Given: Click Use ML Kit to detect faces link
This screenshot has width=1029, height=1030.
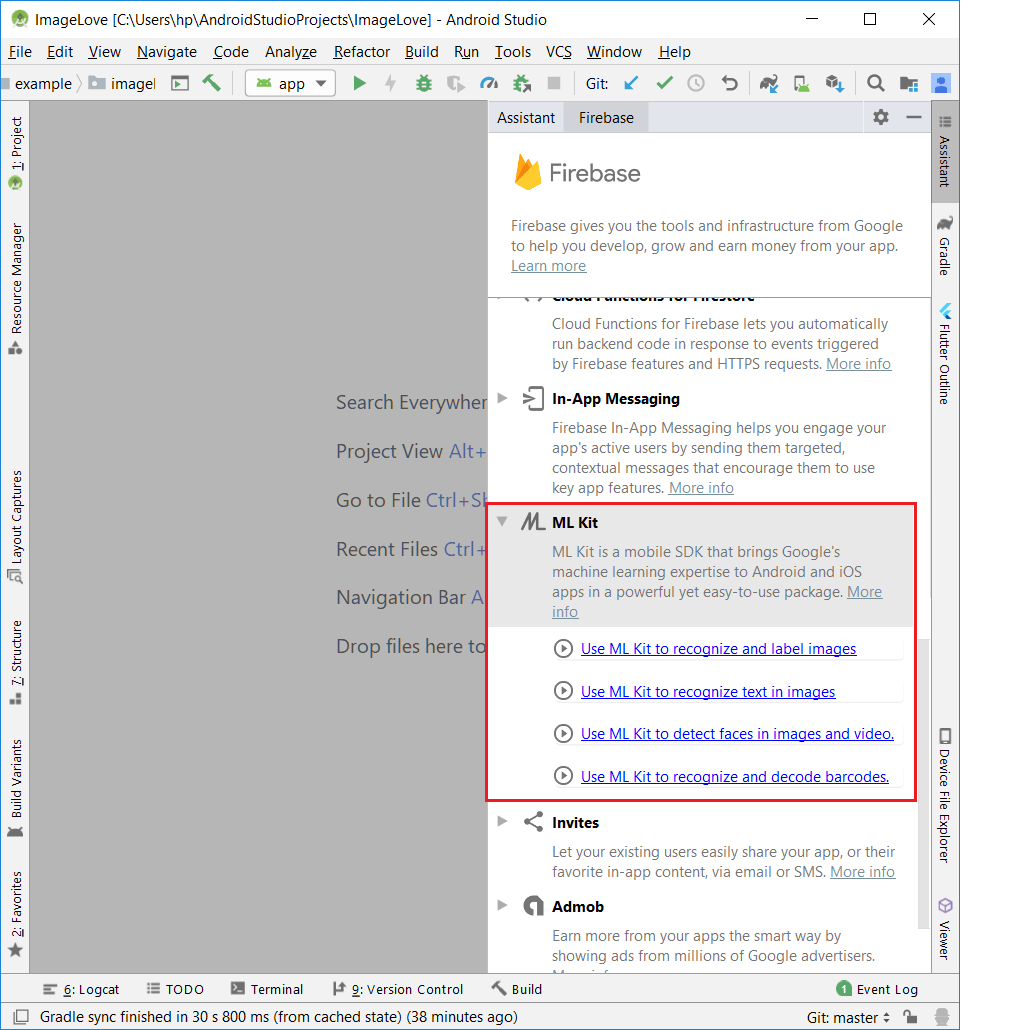Looking at the screenshot, I should click(737, 734).
